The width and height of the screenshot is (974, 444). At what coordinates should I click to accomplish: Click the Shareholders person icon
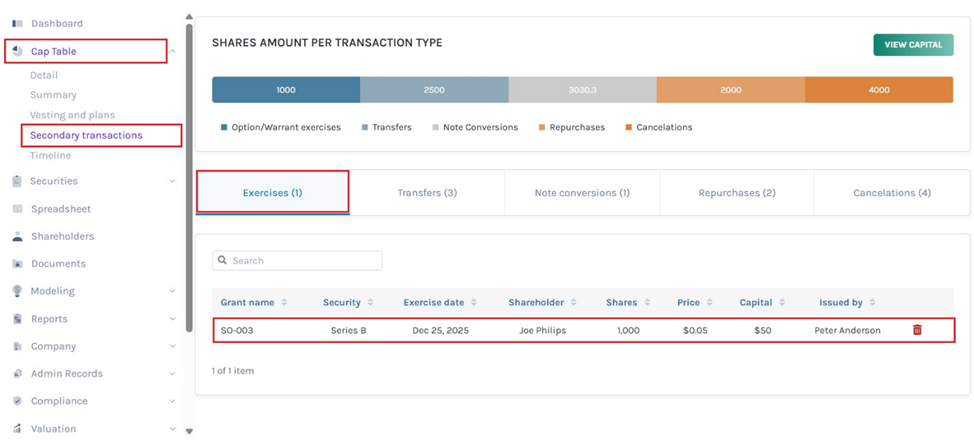click(x=17, y=236)
